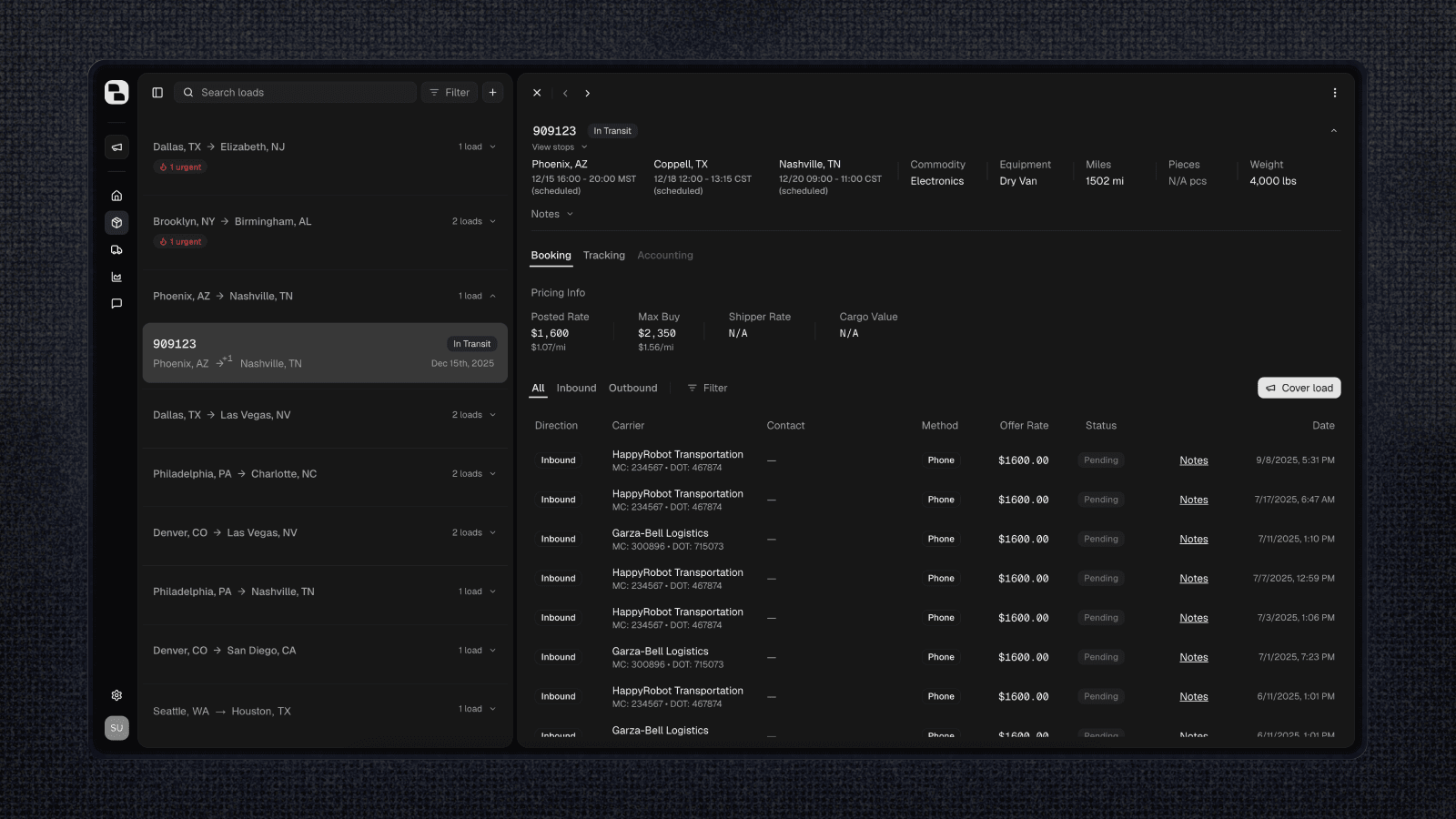Add a new load with plus icon
Image resolution: width=1456 pixels, height=819 pixels.
492,92
